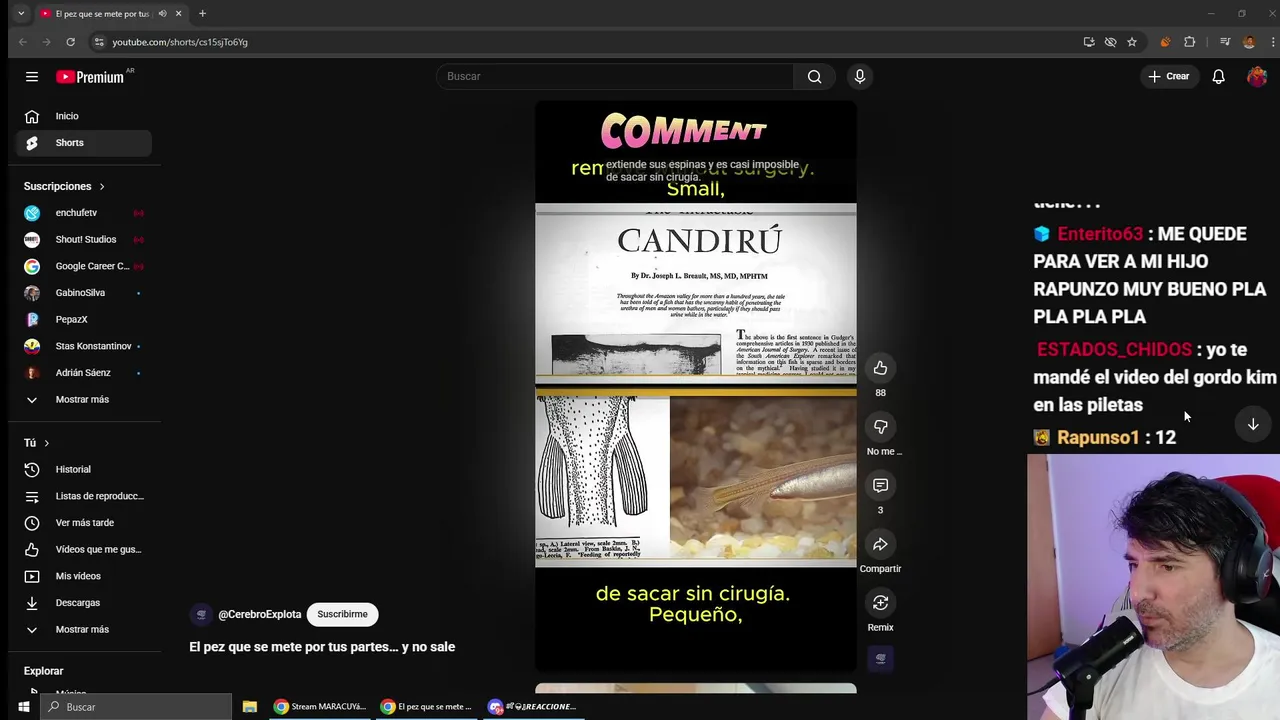The image size is (1280, 720).
Task: Open GabinoSilva channel
Action: click(84, 293)
